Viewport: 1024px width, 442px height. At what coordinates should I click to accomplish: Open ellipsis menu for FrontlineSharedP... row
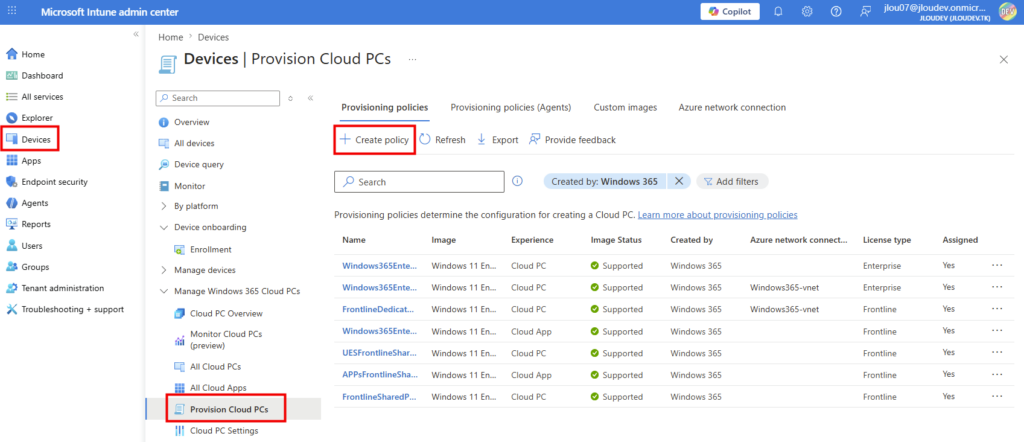coord(997,396)
